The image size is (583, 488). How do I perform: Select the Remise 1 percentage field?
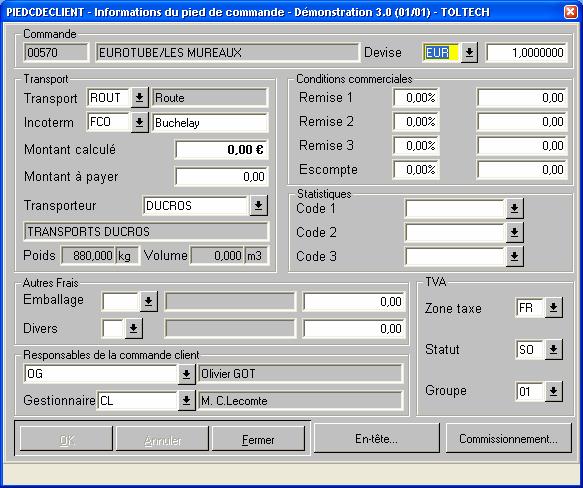pos(416,98)
